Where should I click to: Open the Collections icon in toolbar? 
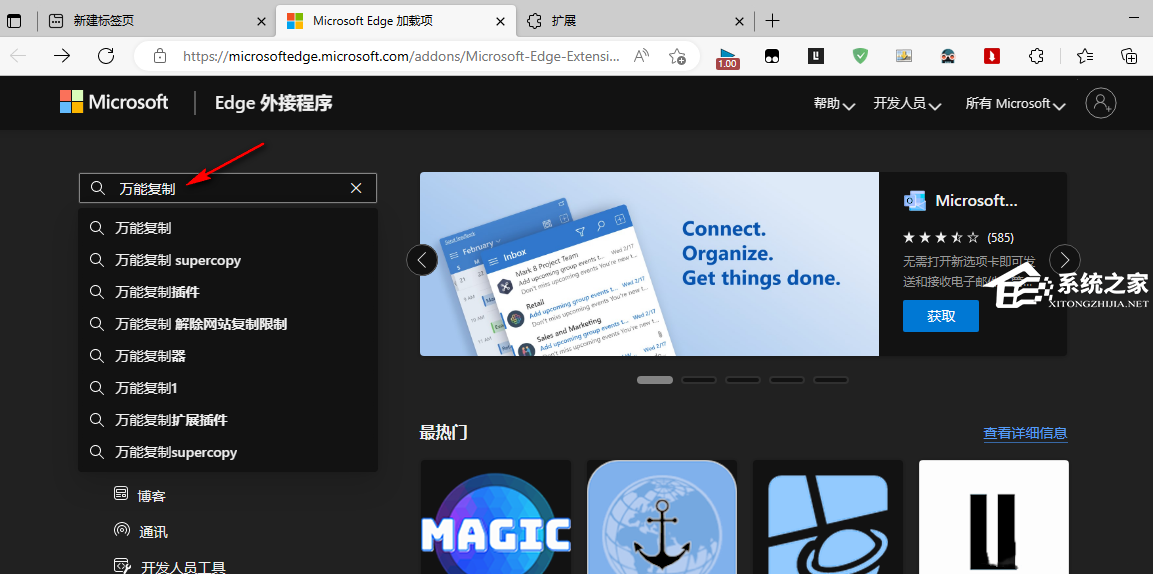click(x=1129, y=56)
